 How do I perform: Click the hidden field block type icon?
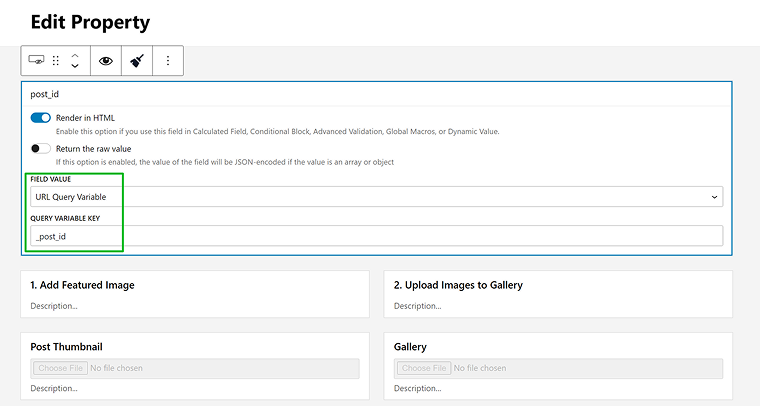click(36, 60)
